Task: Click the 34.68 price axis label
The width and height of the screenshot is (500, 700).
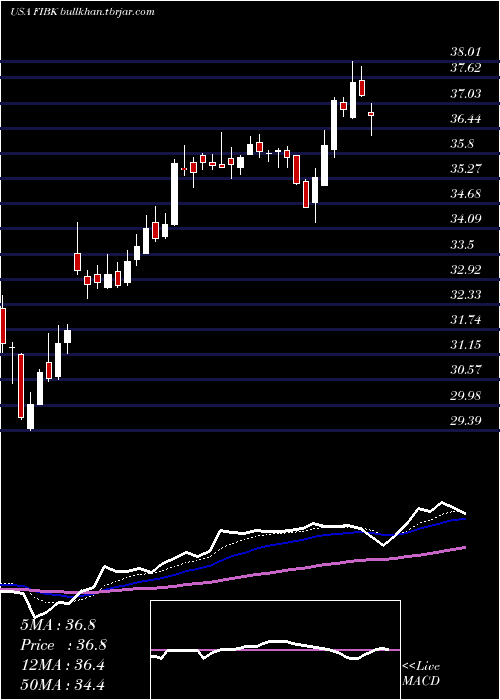Action: 466,194
